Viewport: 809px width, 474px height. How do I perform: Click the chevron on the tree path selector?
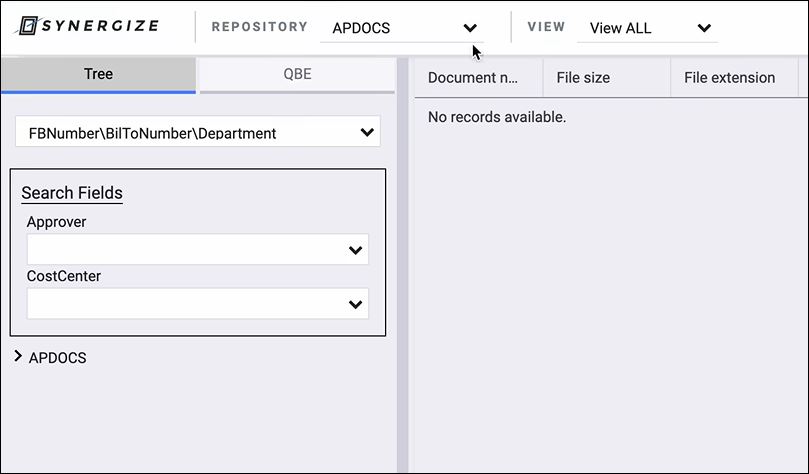click(x=367, y=133)
